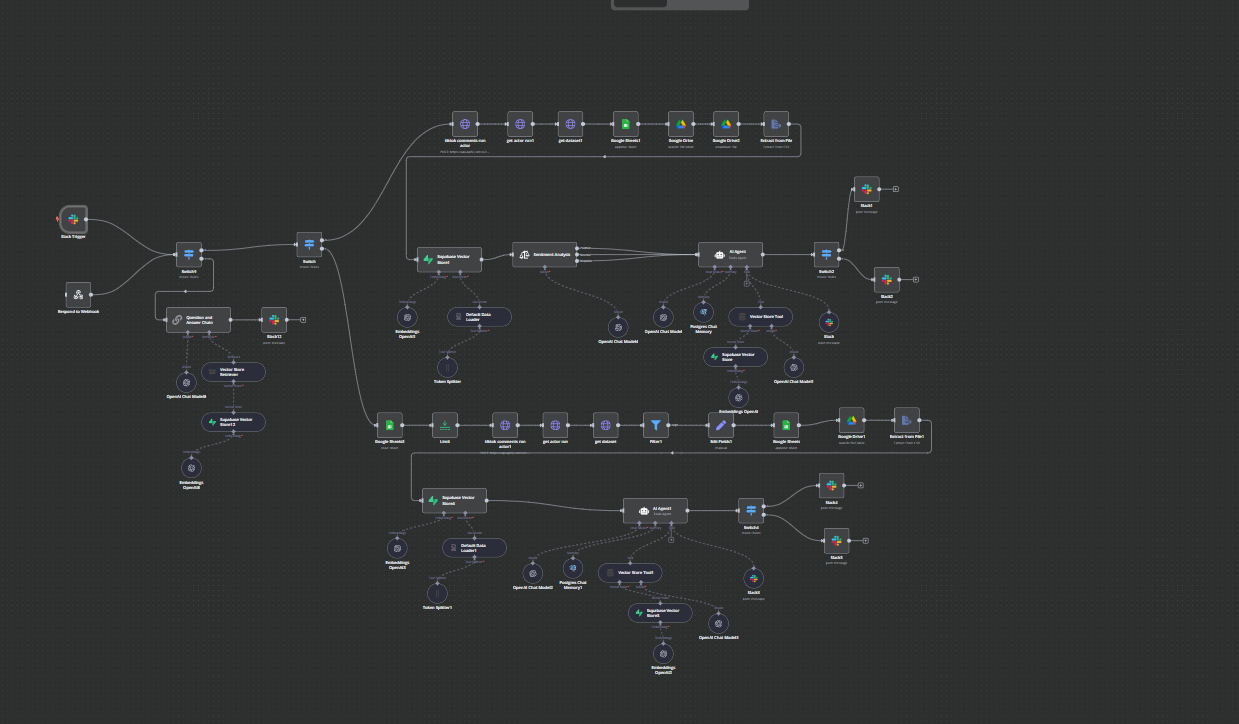Image resolution: width=1239 pixels, height=724 pixels.
Task: Add node after Slack12 output plus
Action: click(303, 320)
